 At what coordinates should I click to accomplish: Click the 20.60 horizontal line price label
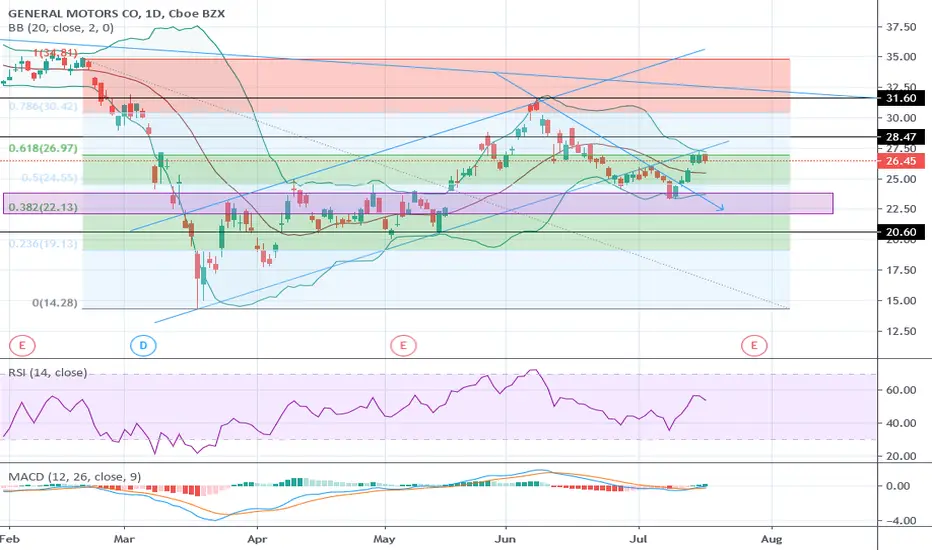(x=901, y=232)
